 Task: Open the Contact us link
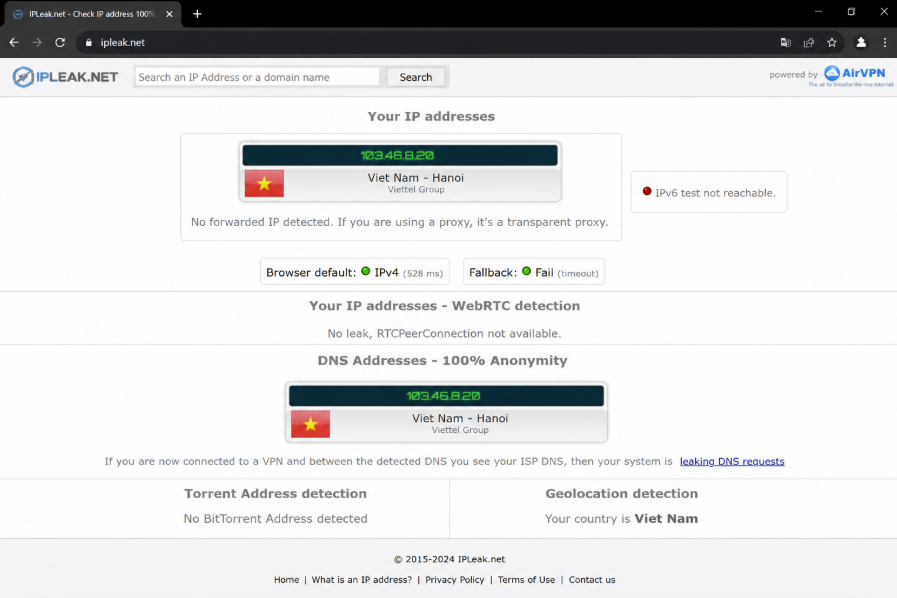tap(592, 580)
